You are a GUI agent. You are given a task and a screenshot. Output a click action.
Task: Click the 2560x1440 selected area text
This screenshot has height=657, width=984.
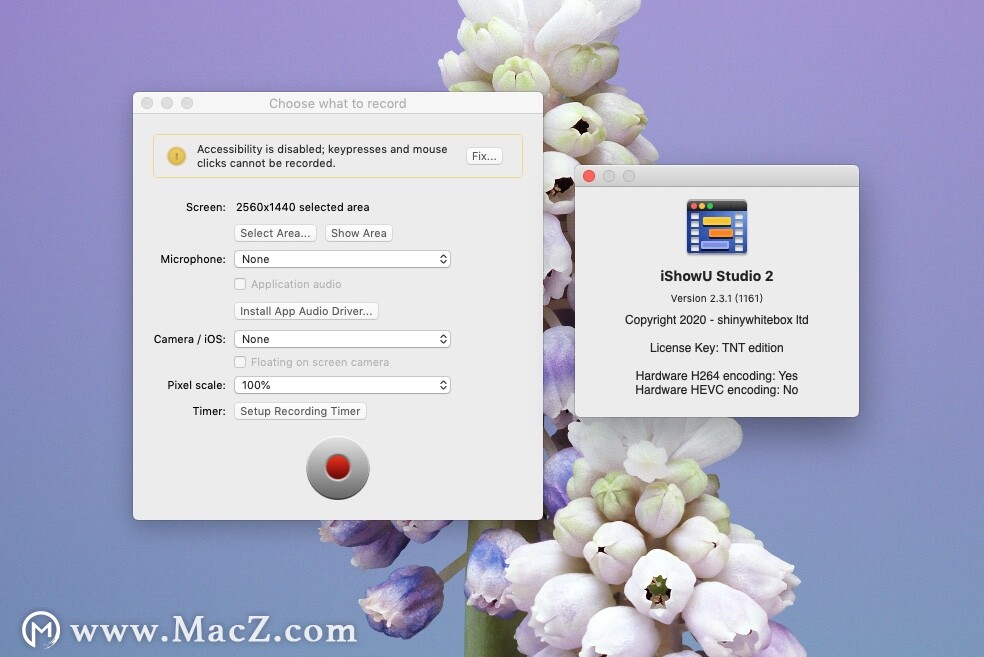302,207
